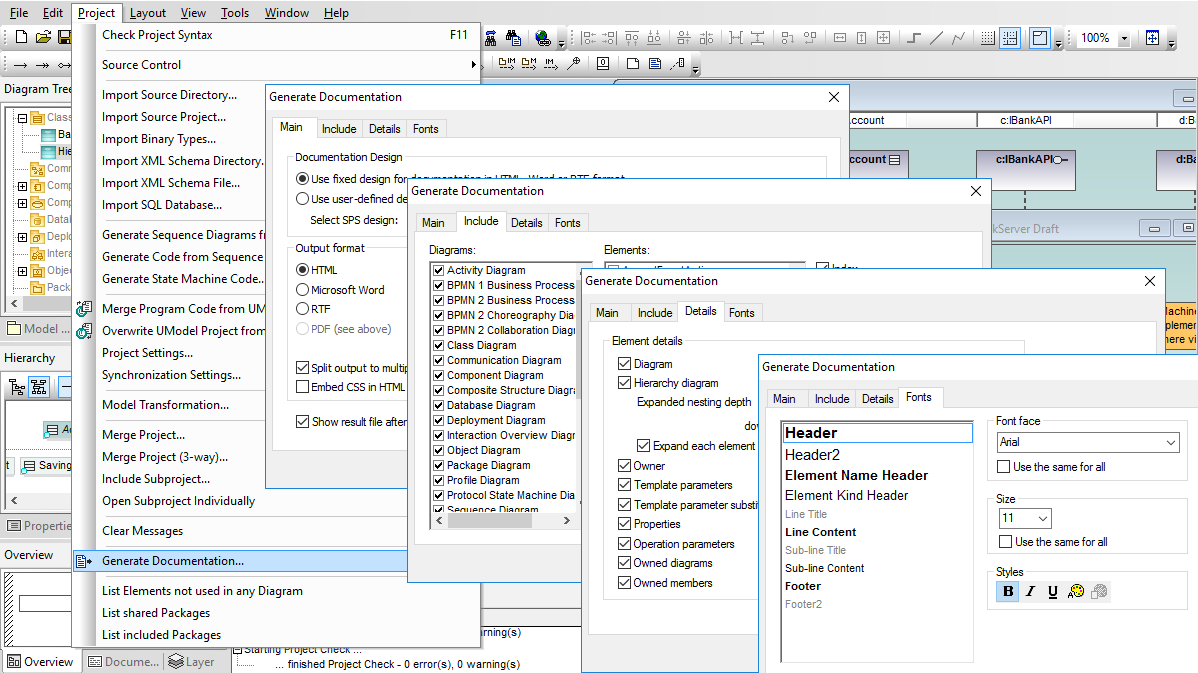Uncheck the Class Diagram checkbox
Image resolution: width=1198 pixels, height=673 pixels.
(x=439, y=345)
